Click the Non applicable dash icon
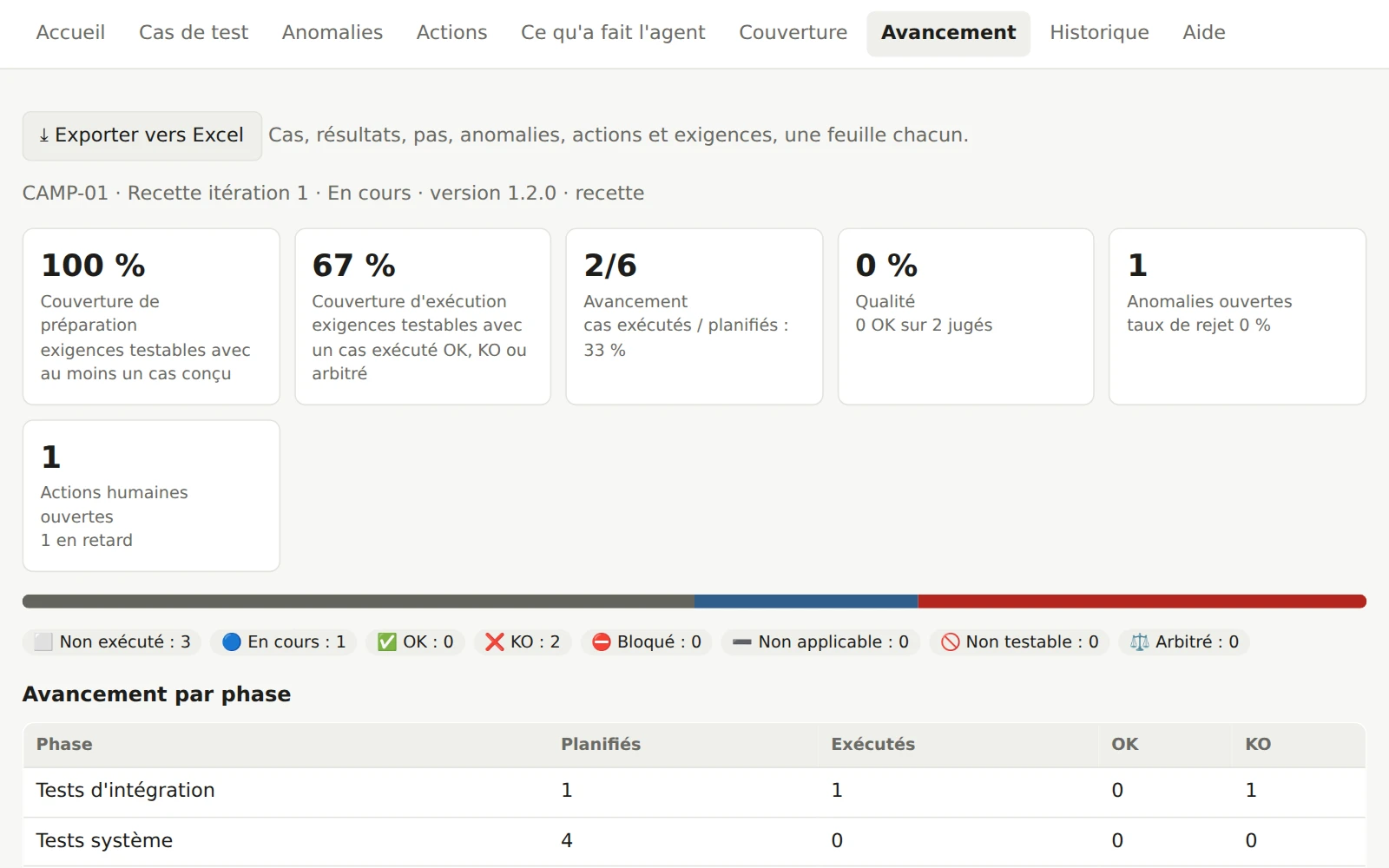 (x=742, y=642)
